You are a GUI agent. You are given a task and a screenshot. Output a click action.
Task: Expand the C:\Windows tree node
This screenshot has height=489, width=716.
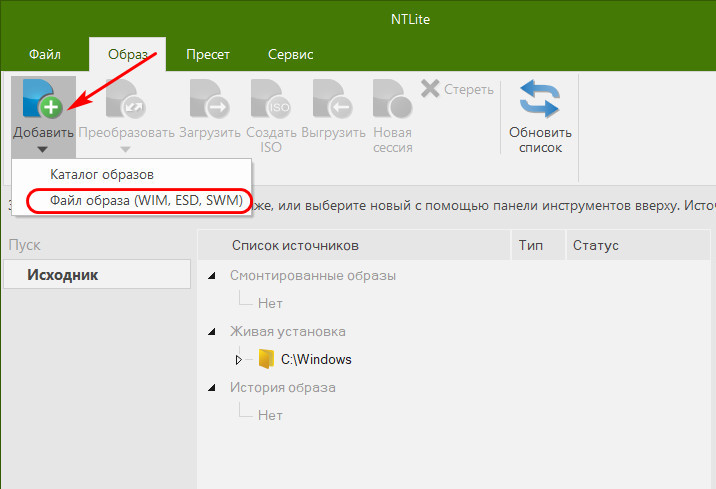238,360
